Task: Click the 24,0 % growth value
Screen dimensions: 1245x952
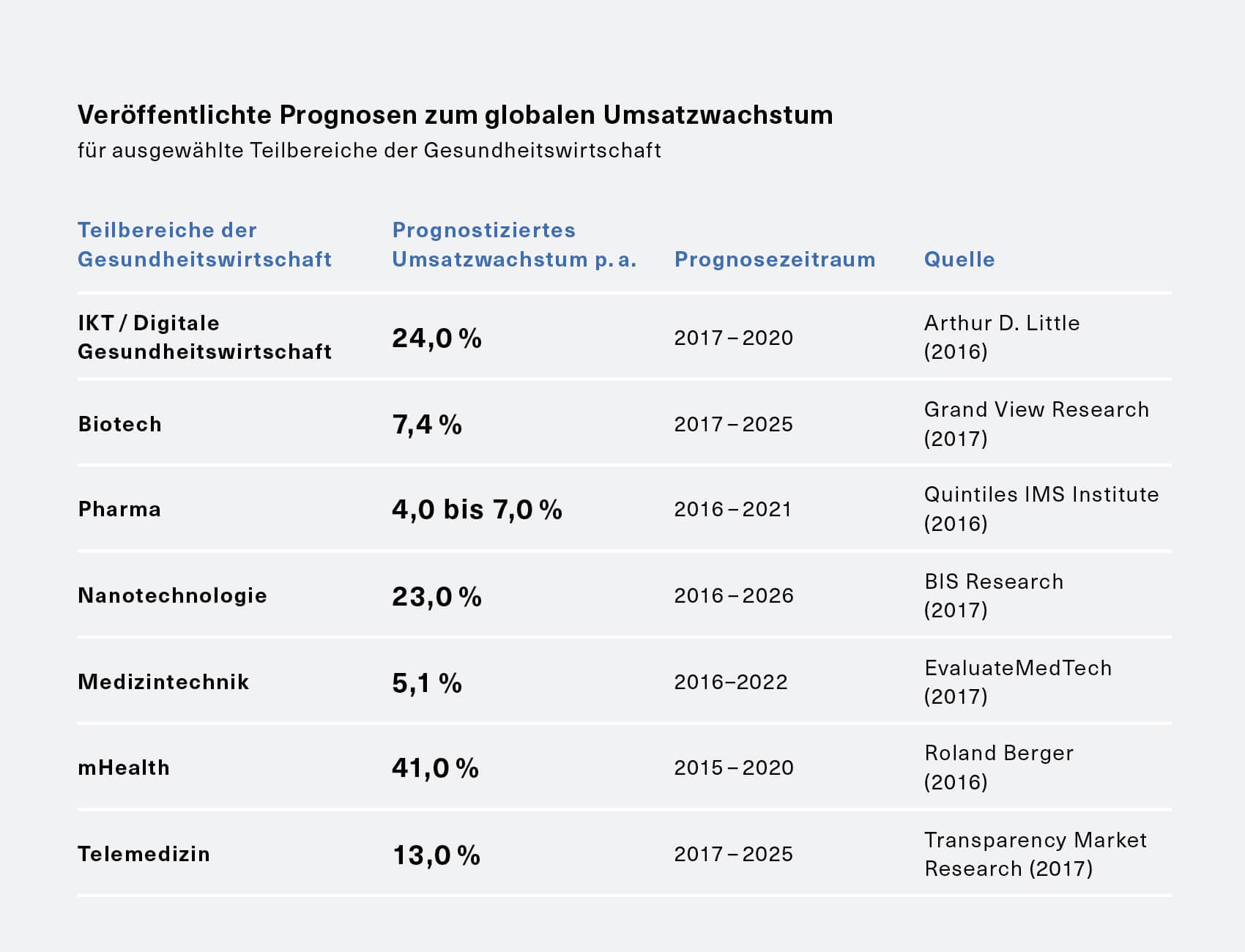Action: [436, 338]
